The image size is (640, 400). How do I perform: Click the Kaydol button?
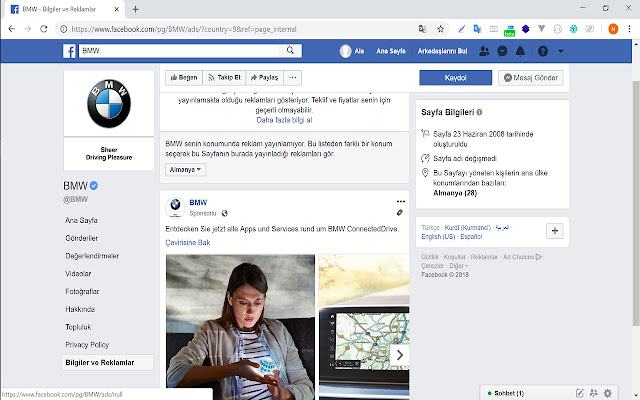pyautogui.click(x=456, y=78)
